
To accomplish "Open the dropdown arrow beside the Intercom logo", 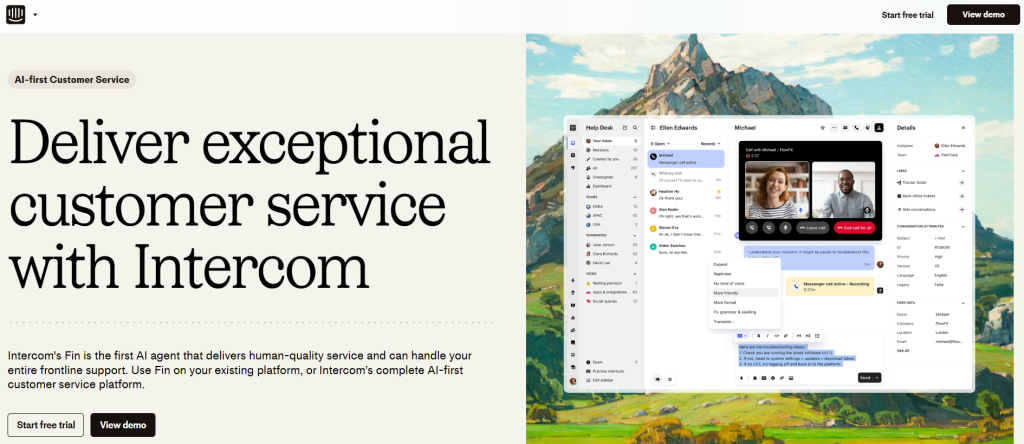I will click(35, 14).
